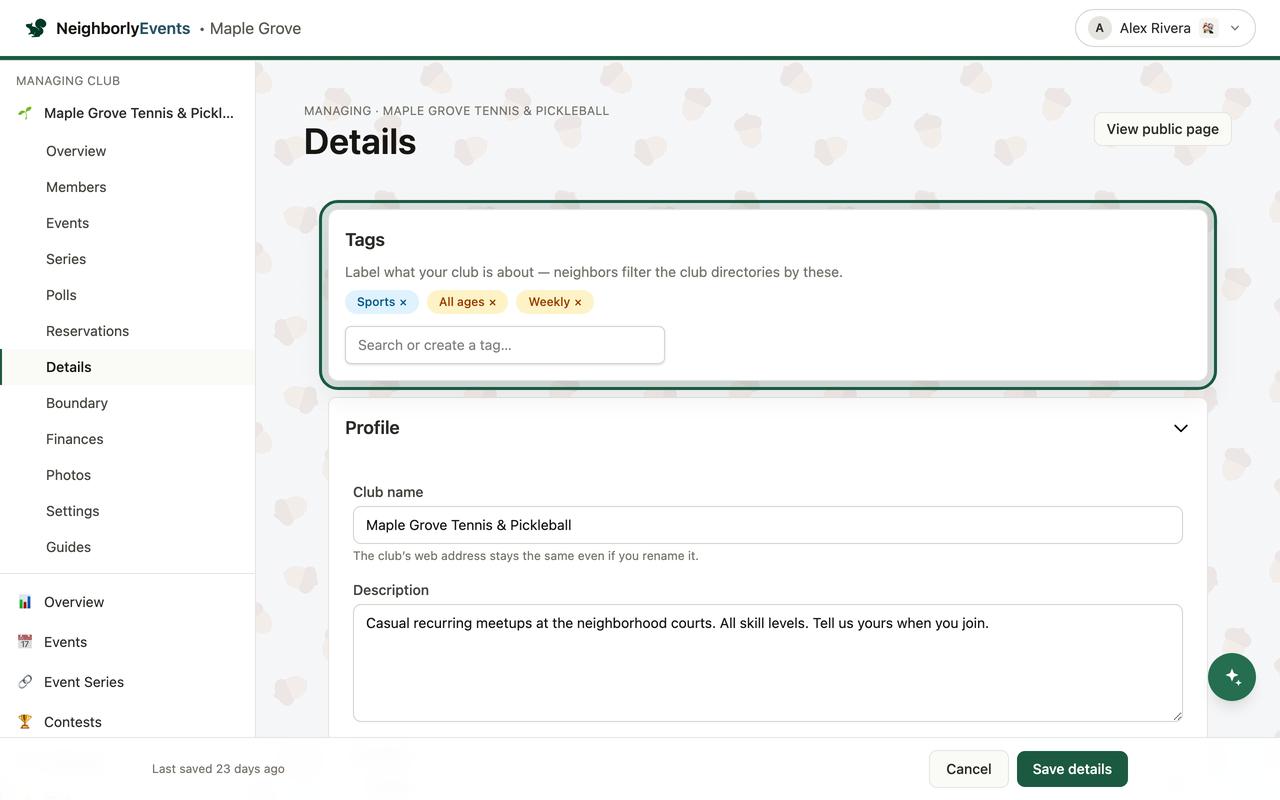Save details with the green button
1280x800 pixels.
(x=1072, y=769)
